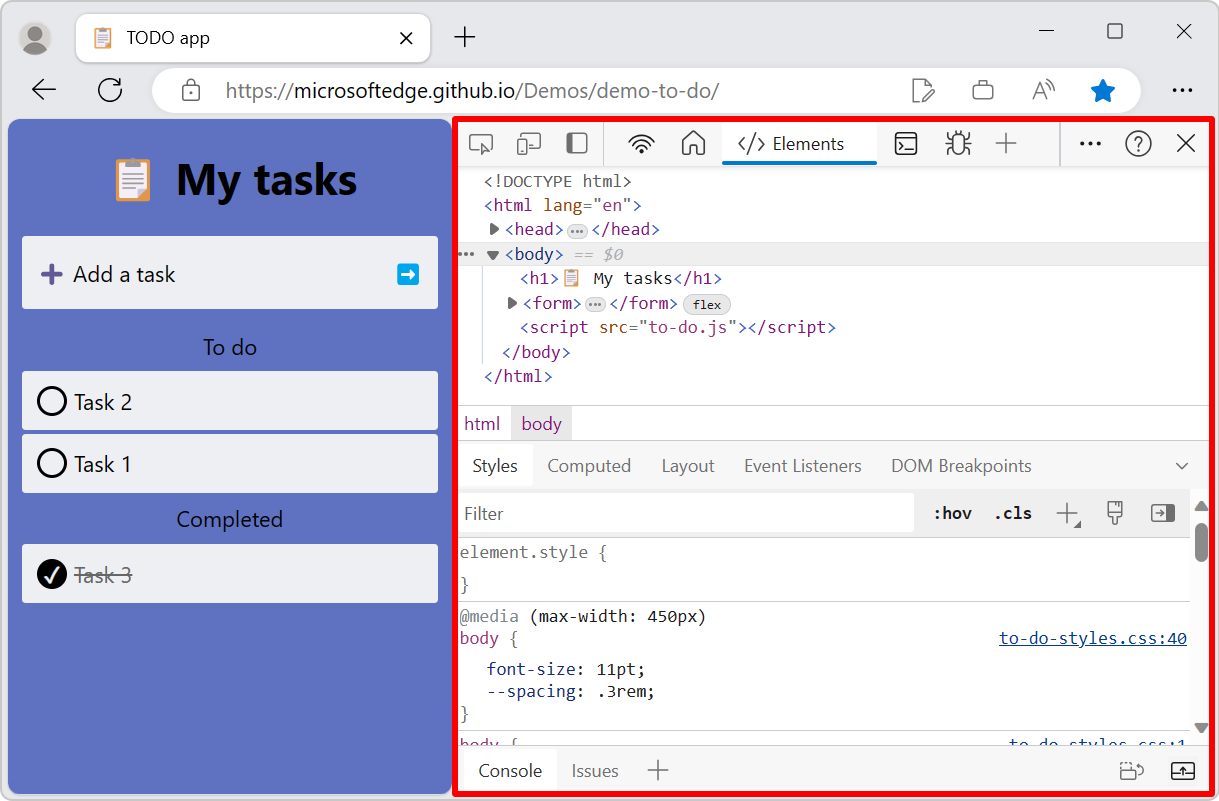Image resolution: width=1219 pixels, height=801 pixels.
Task: Open the Console drawer tab
Action: click(x=509, y=770)
